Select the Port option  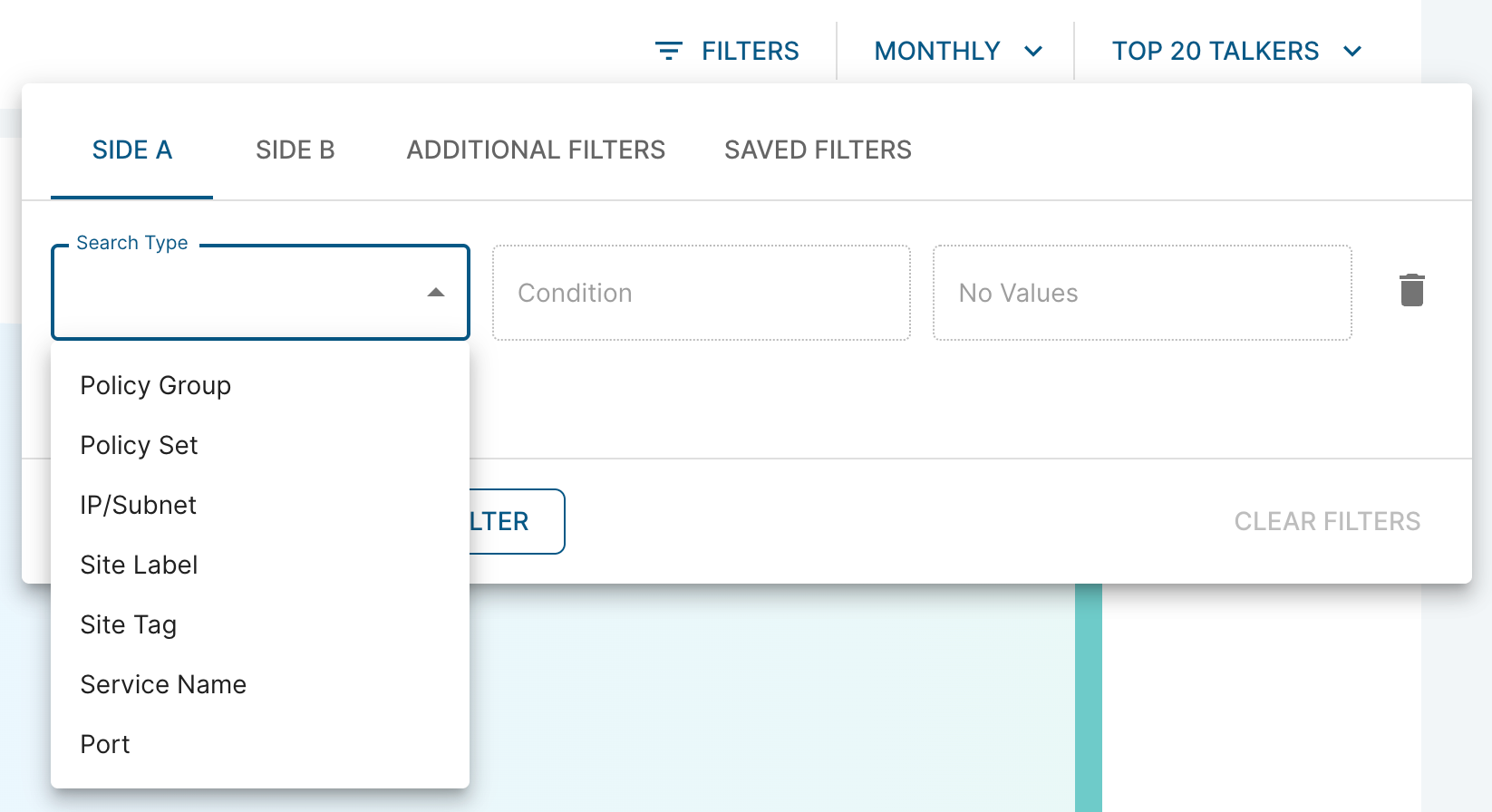(260, 744)
